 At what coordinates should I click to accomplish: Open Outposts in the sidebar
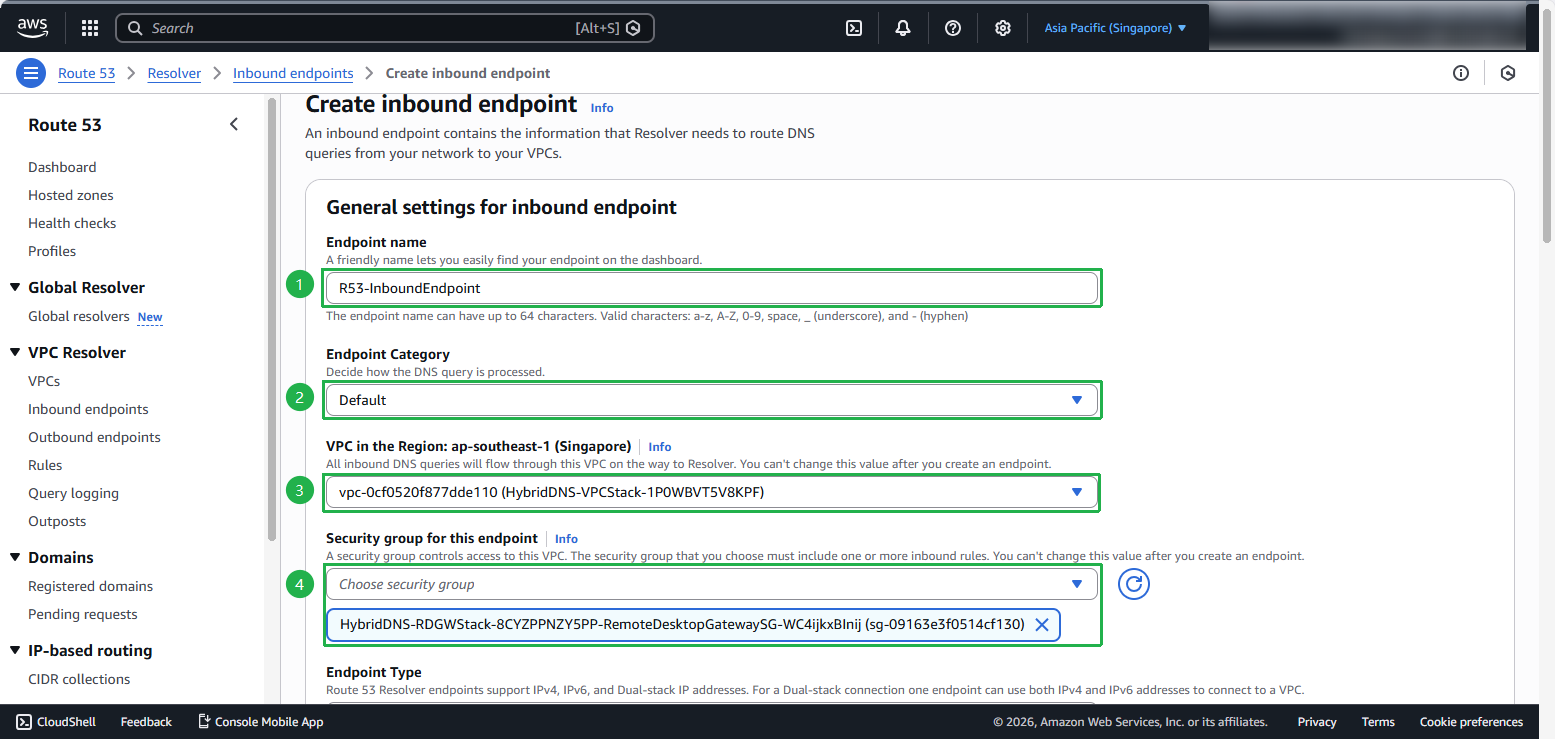pos(57,521)
